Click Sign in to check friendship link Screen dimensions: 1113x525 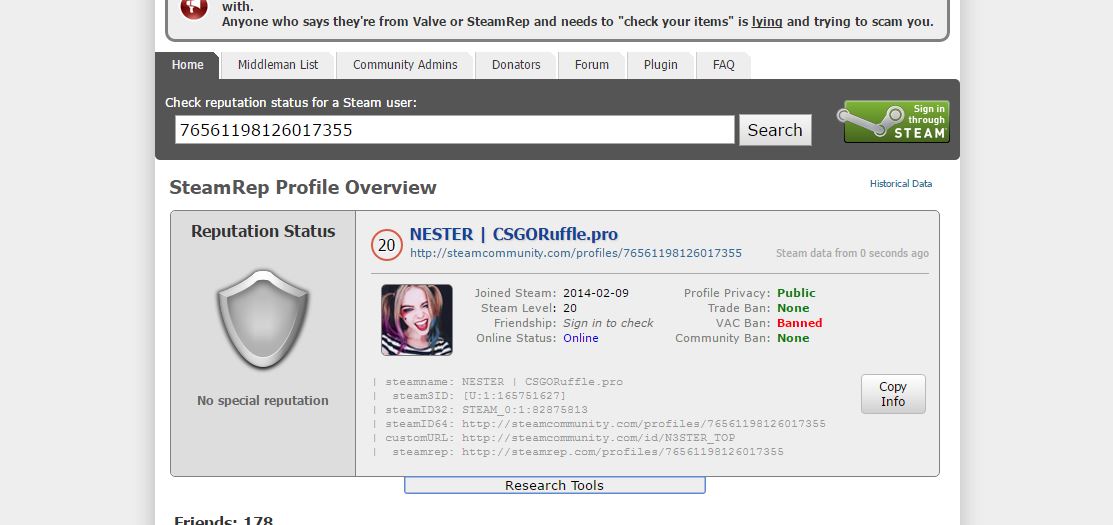coord(608,323)
